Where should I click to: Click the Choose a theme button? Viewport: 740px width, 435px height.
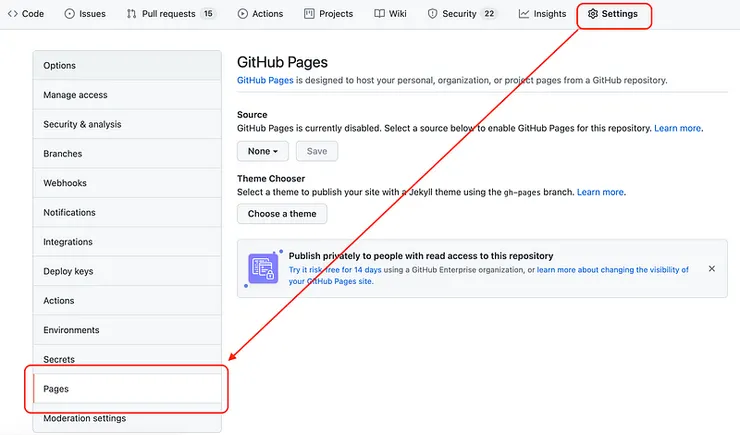click(x=282, y=214)
